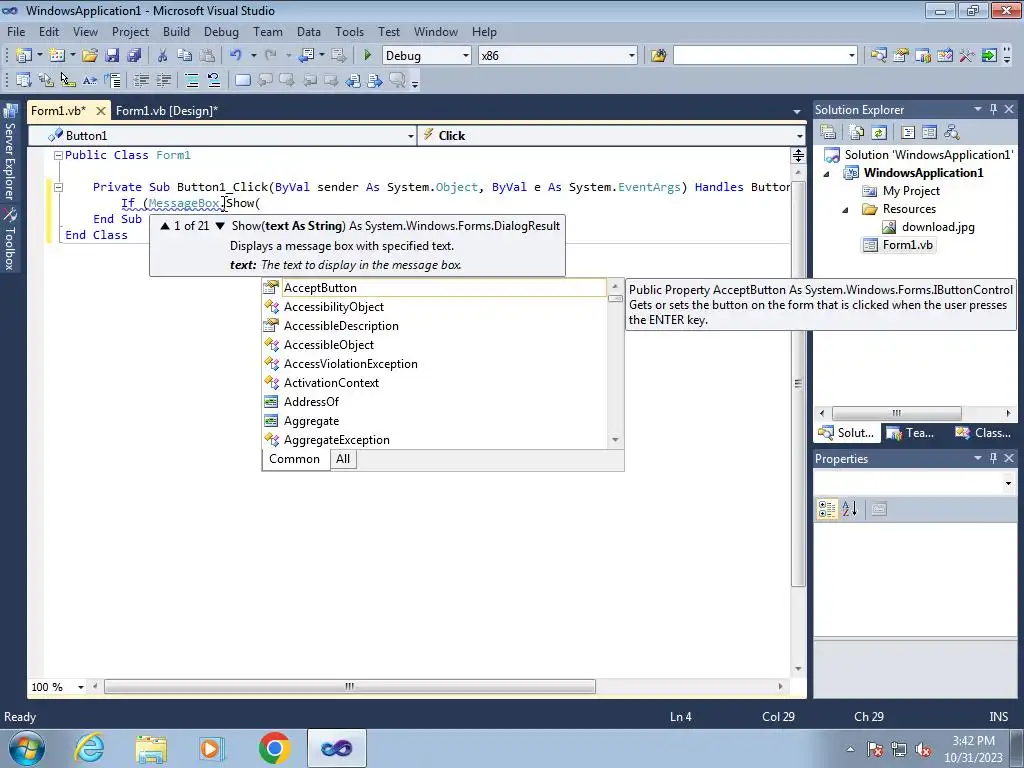Open the Tools menu
Image resolution: width=1024 pixels, height=768 pixels.
click(349, 31)
